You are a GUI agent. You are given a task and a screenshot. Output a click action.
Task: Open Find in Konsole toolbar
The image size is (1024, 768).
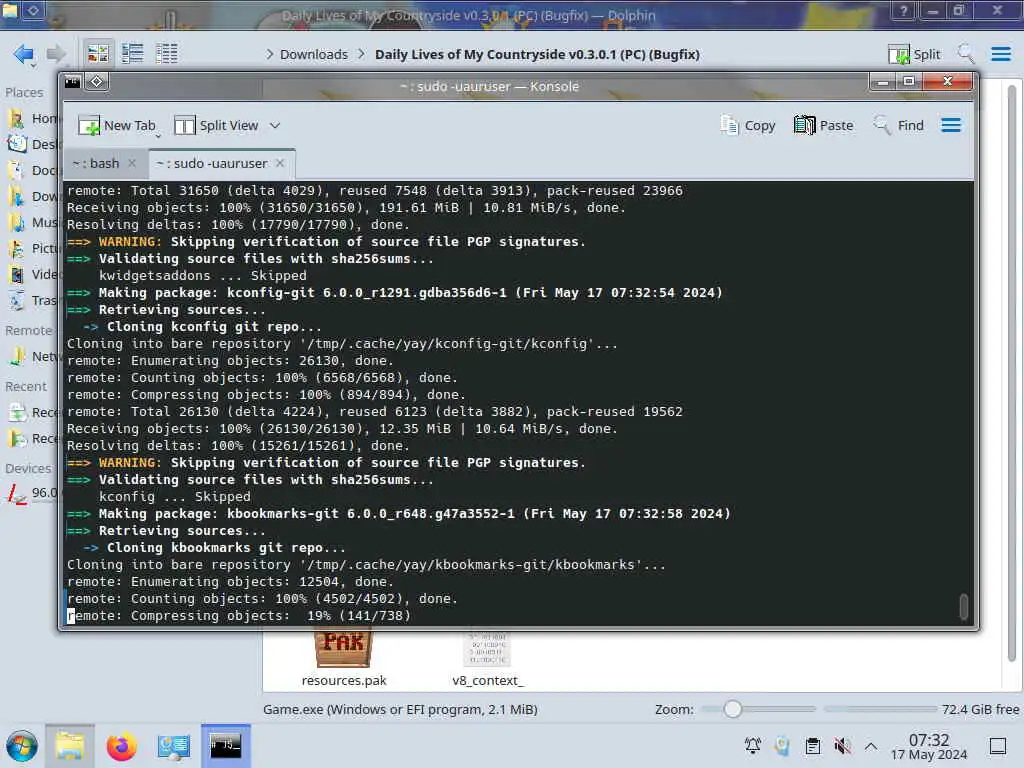[899, 125]
